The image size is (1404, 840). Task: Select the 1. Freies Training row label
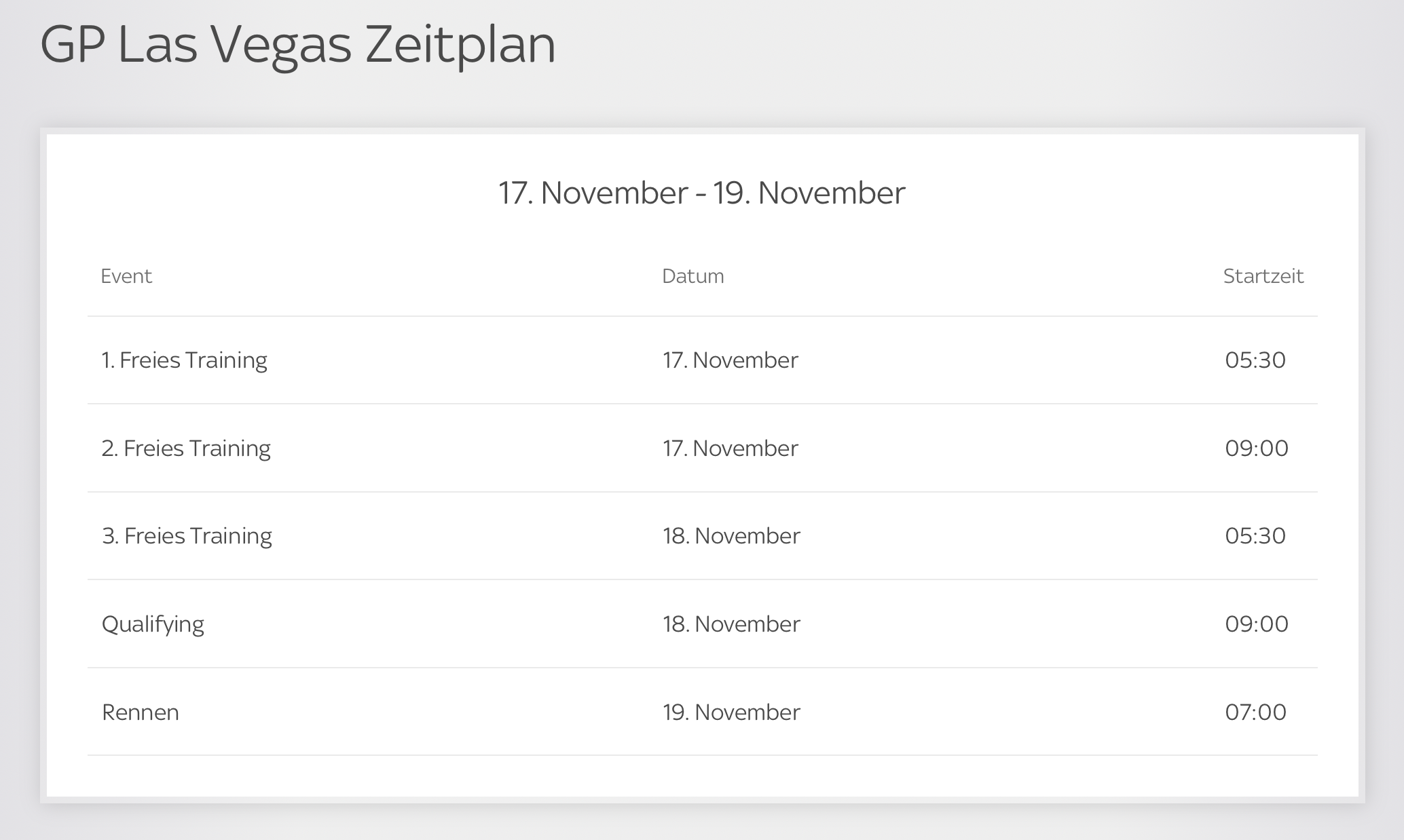click(184, 360)
